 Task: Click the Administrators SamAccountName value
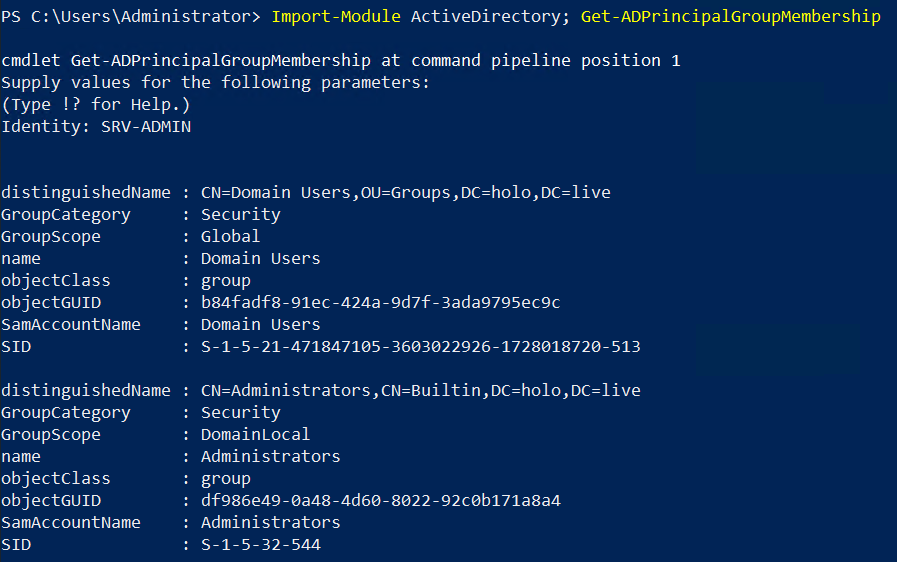270,522
